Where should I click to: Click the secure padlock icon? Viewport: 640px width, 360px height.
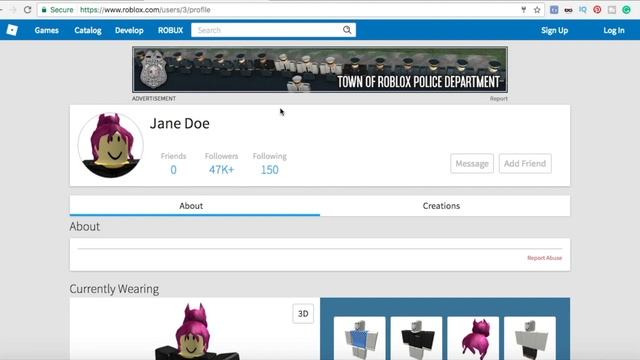click(x=44, y=9)
